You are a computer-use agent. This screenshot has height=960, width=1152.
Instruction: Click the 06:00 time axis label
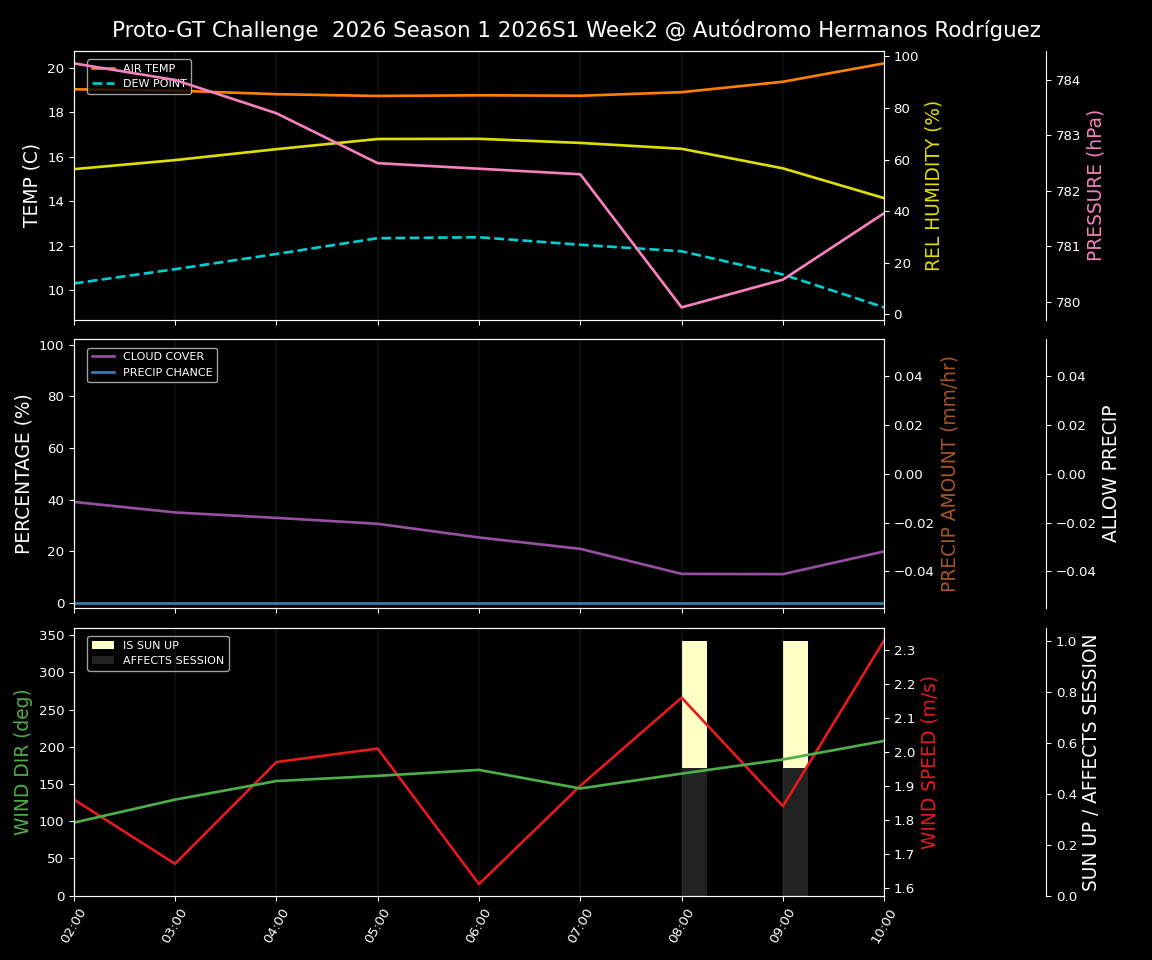coord(478,925)
